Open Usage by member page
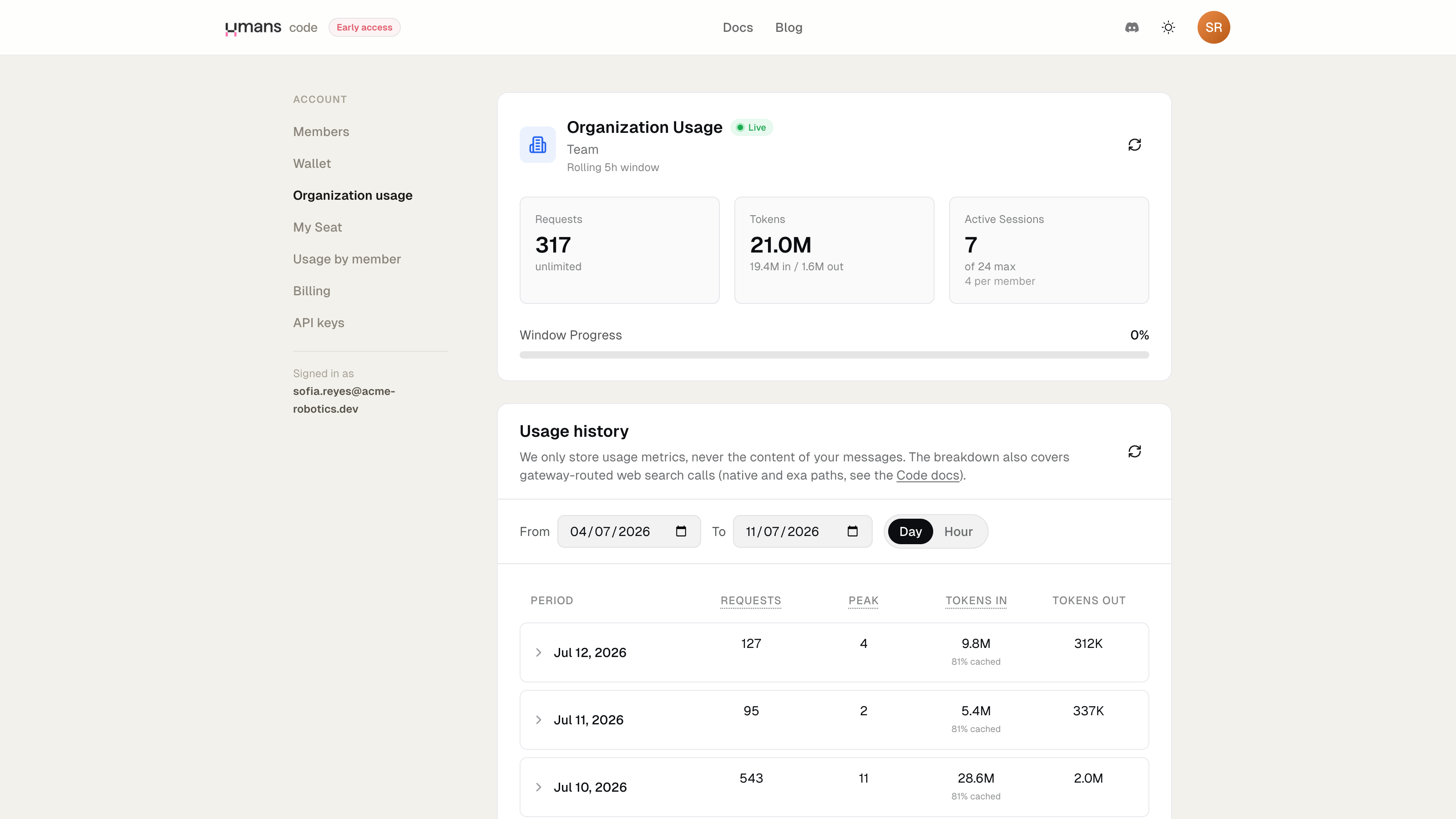Screen dimensions: 1456x819 (347, 259)
